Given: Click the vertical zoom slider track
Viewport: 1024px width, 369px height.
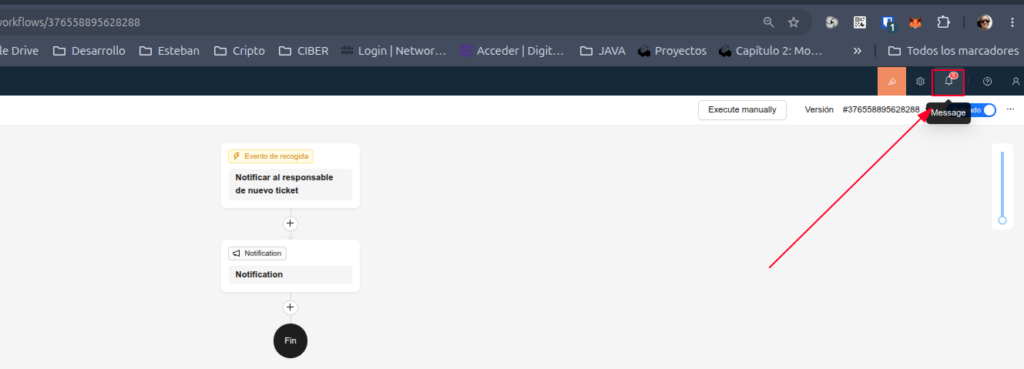Looking at the screenshot, I should coord(1002,186).
